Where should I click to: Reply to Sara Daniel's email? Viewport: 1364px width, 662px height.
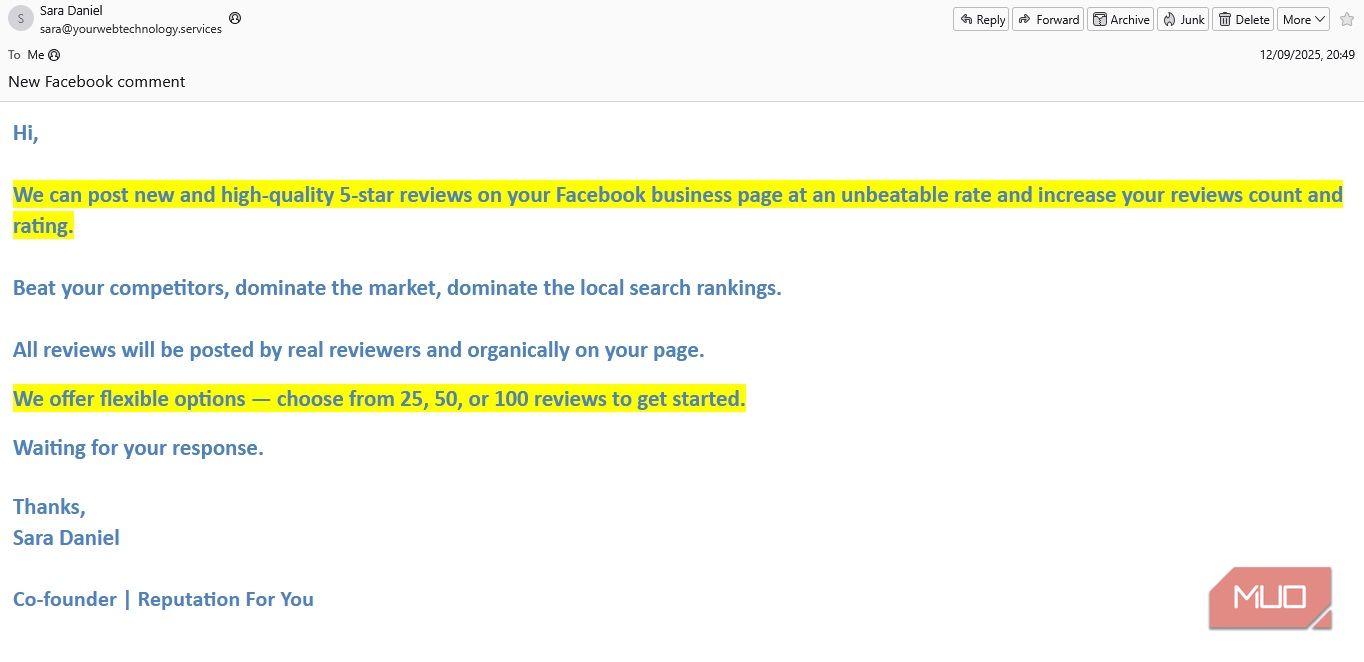[981, 19]
